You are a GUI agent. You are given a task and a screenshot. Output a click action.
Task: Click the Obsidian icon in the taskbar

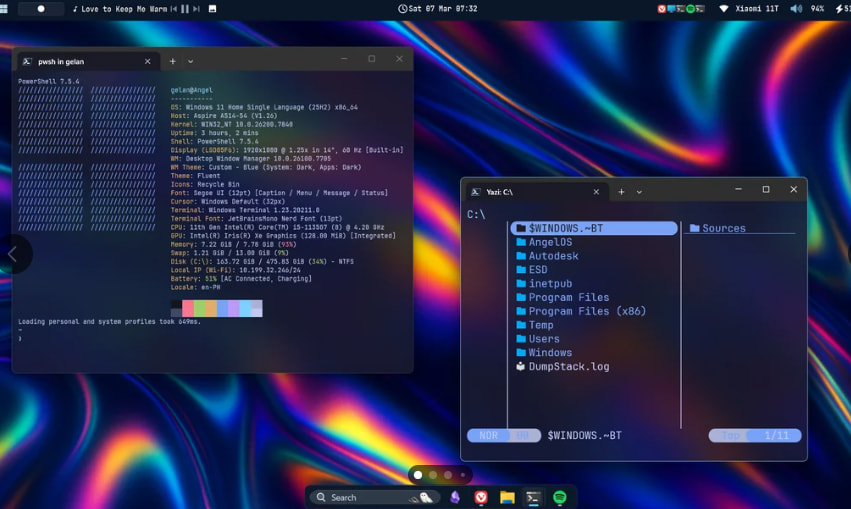click(x=456, y=497)
